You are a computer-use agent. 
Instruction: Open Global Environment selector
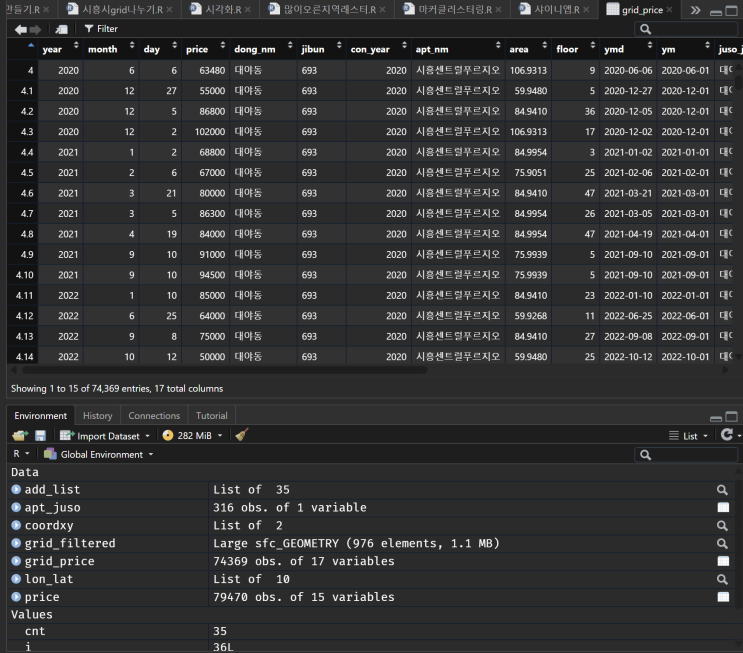[x=99, y=454]
